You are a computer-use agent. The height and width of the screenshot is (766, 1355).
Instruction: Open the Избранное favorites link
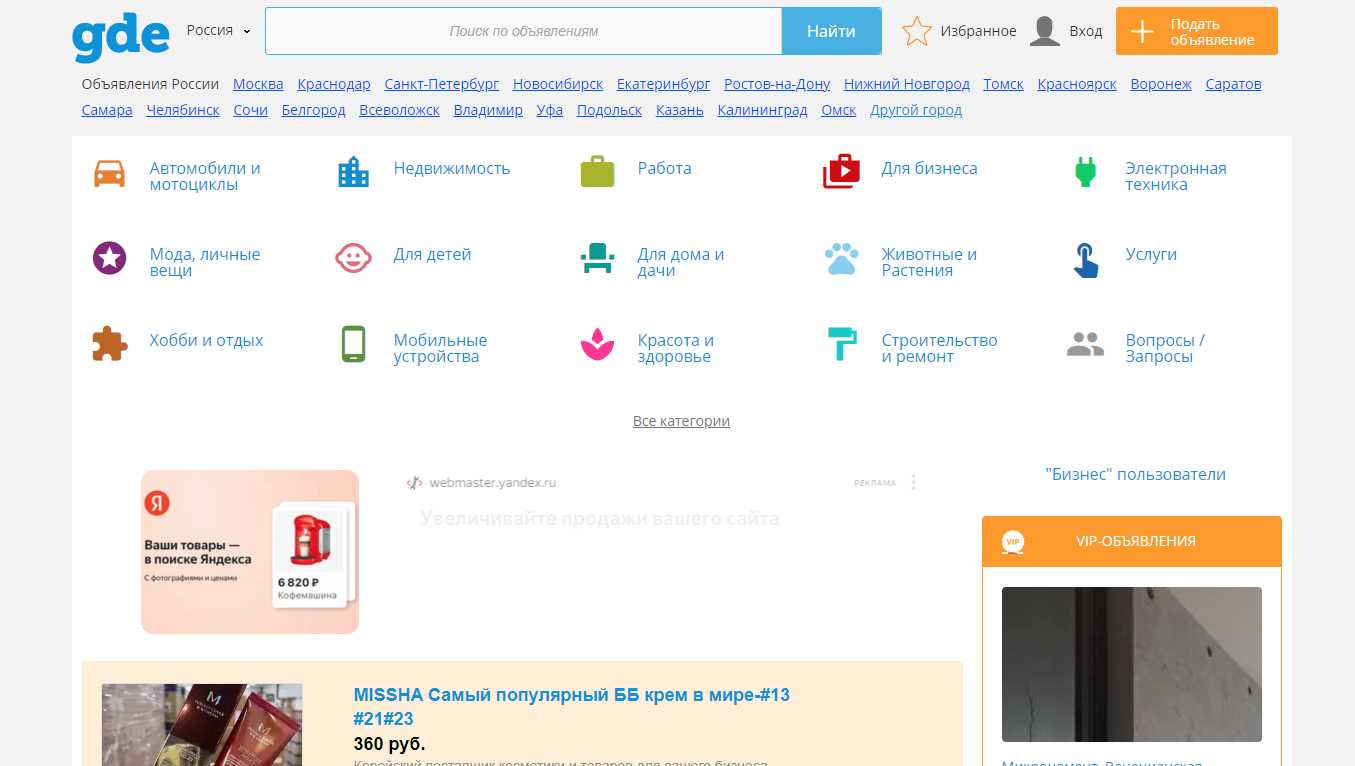pyautogui.click(x=978, y=31)
